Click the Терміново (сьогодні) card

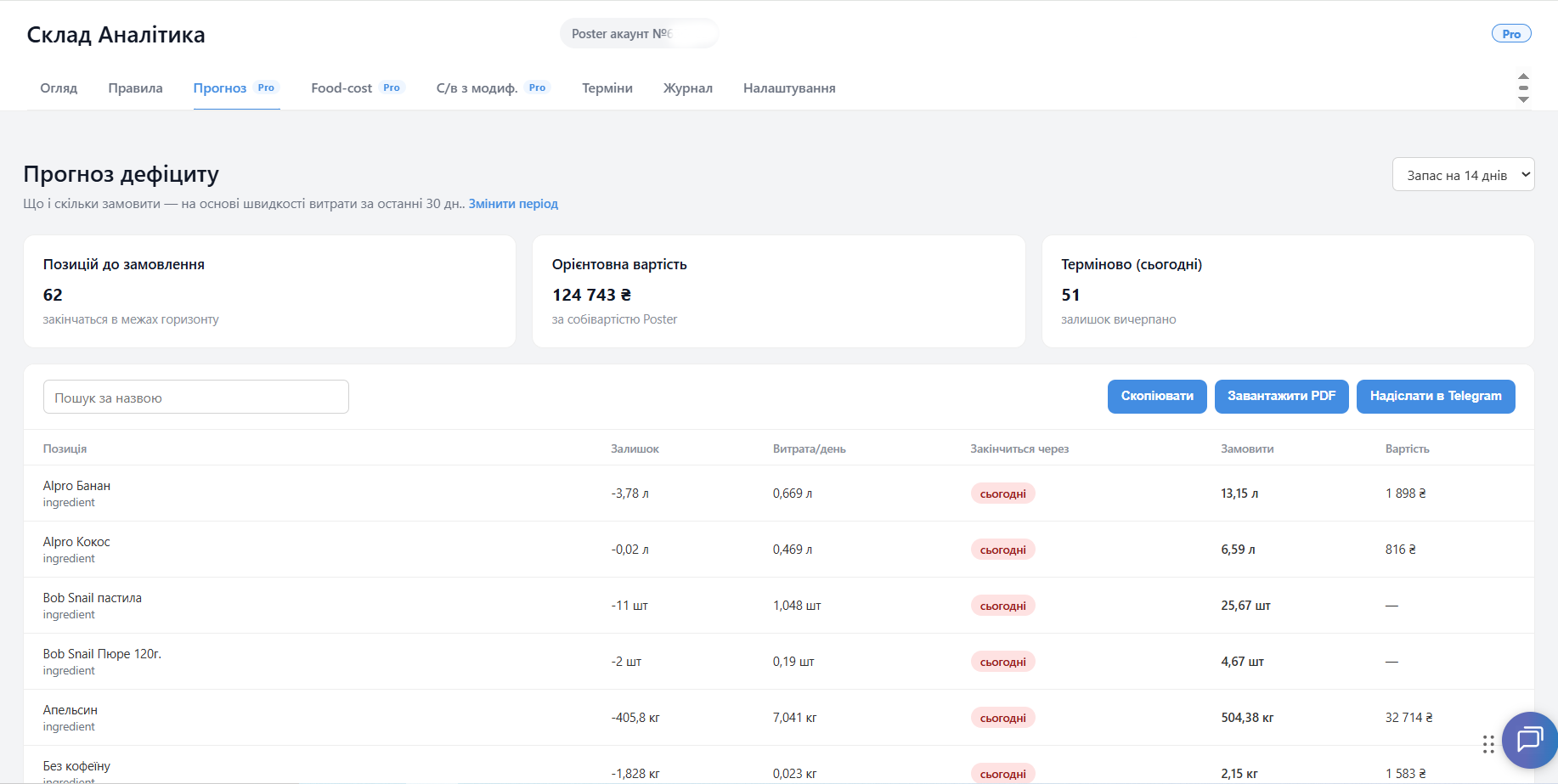click(1288, 291)
